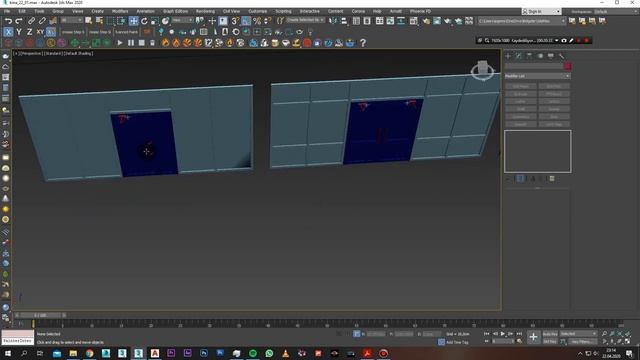Jump to the first animation frame
Image resolution: width=640 pixels, height=360 pixels.
[487, 334]
